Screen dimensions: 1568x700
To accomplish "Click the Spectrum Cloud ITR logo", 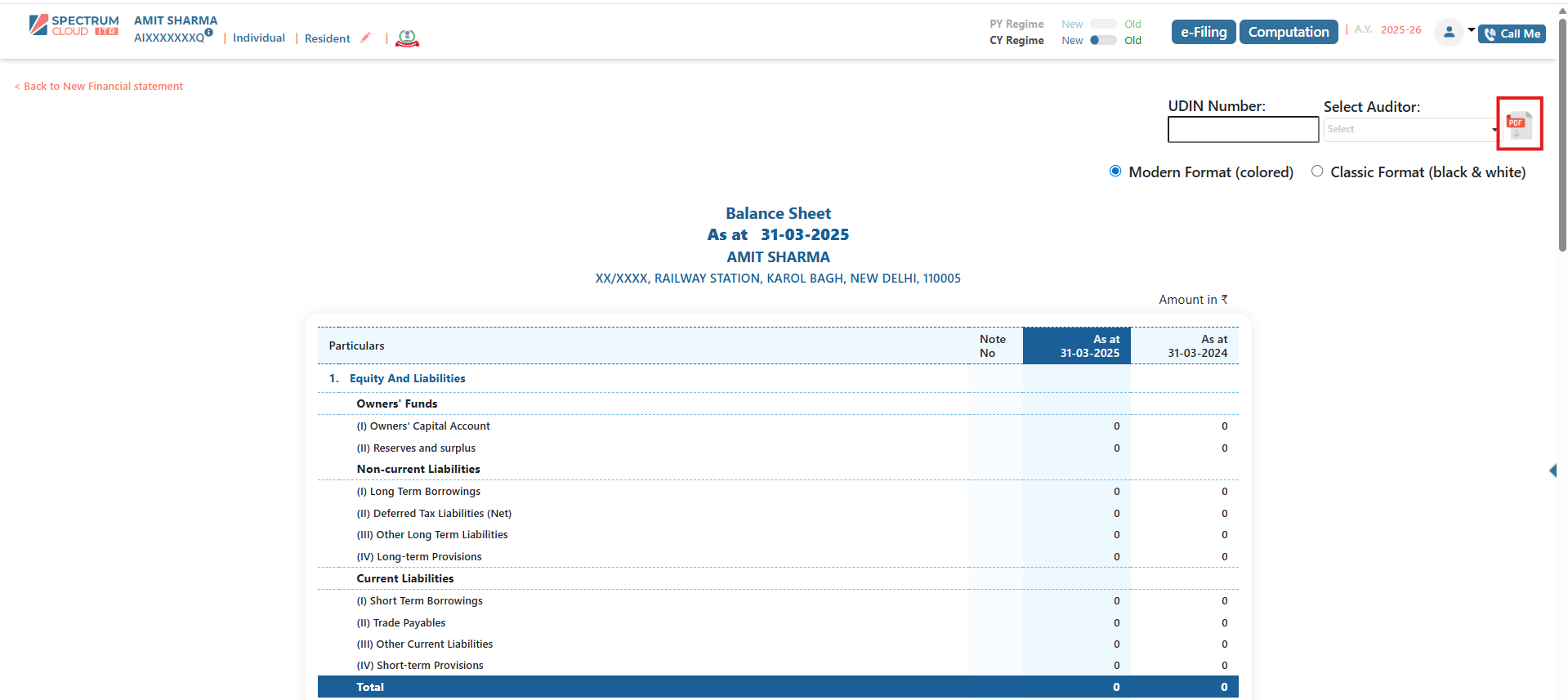I will coord(74,26).
